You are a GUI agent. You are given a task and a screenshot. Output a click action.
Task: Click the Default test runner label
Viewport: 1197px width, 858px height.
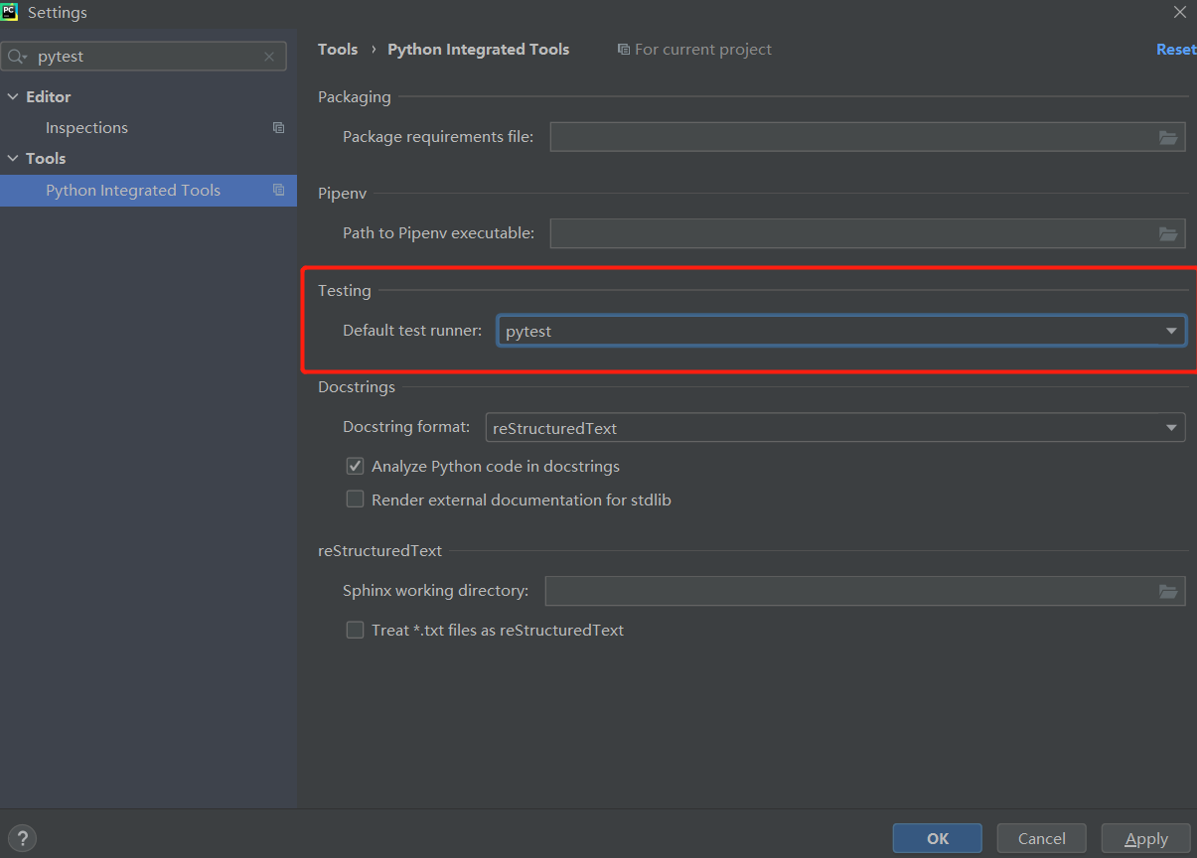coord(412,331)
